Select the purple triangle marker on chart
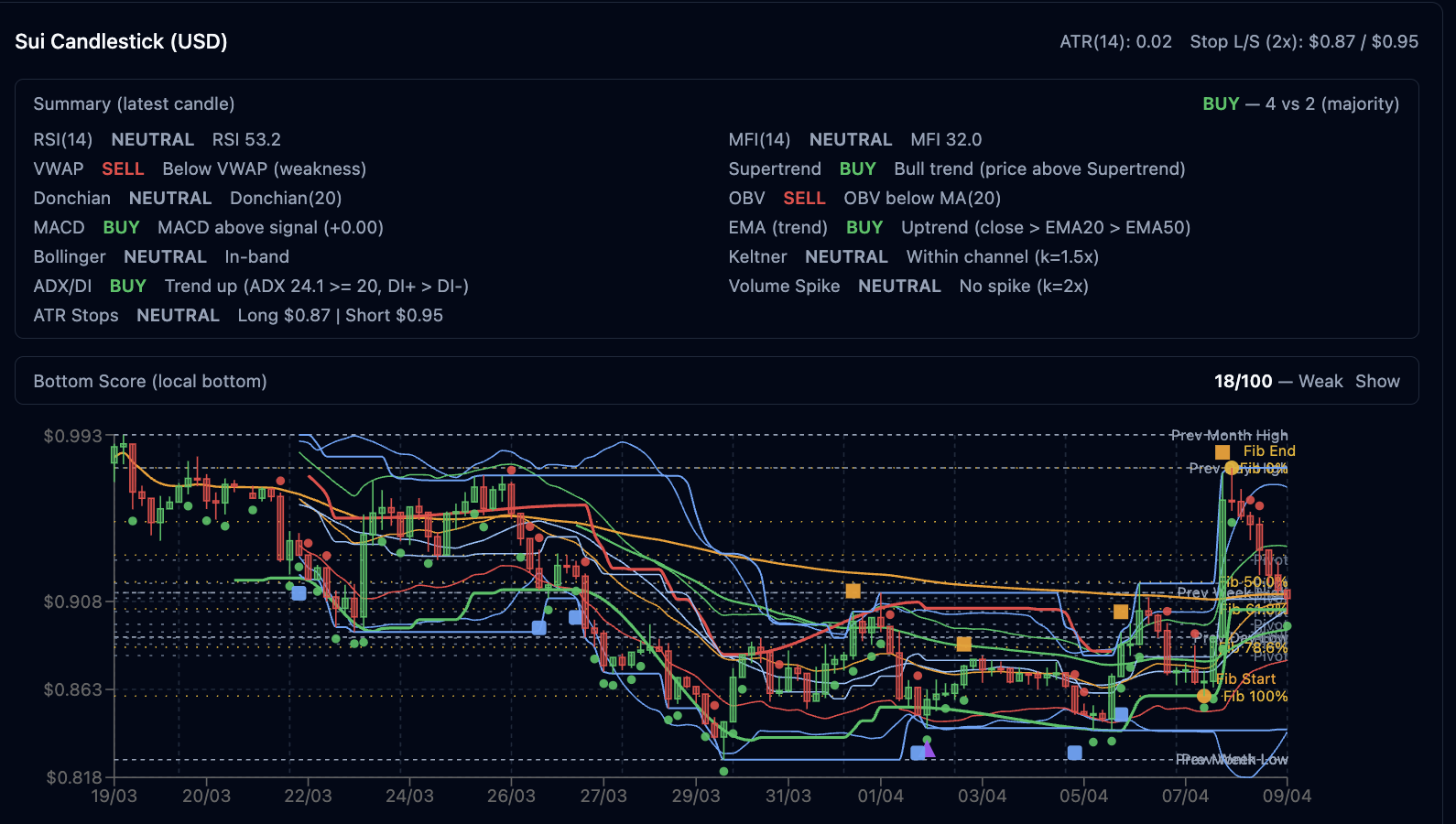 pyautogui.click(x=929, y=750)
